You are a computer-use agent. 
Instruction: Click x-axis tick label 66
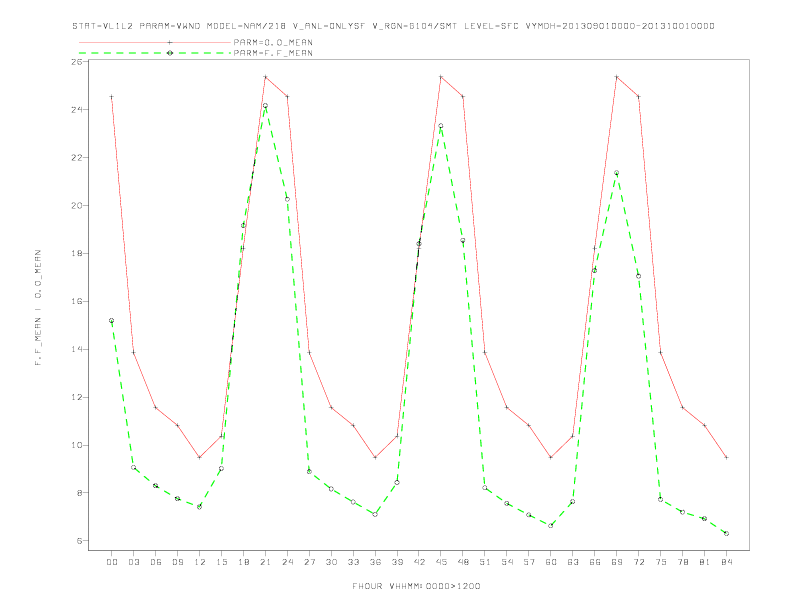[595, 562]
